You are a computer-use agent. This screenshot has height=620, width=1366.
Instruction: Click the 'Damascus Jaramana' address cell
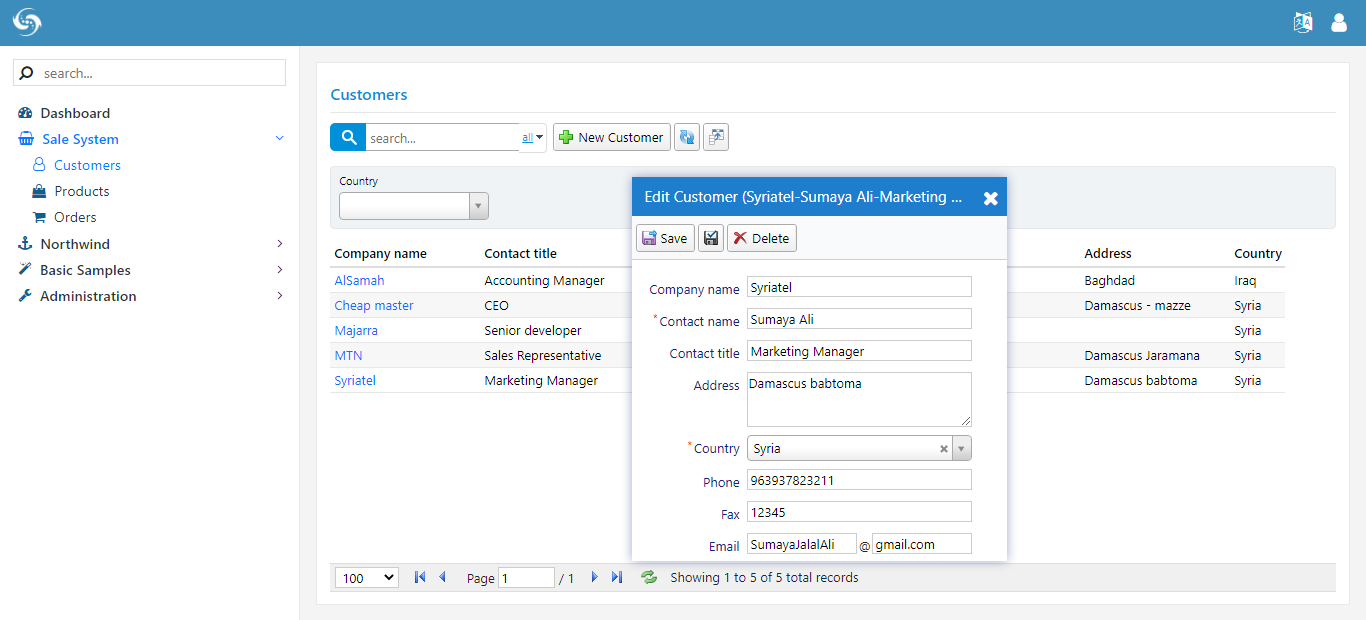tap(1142, 356)
